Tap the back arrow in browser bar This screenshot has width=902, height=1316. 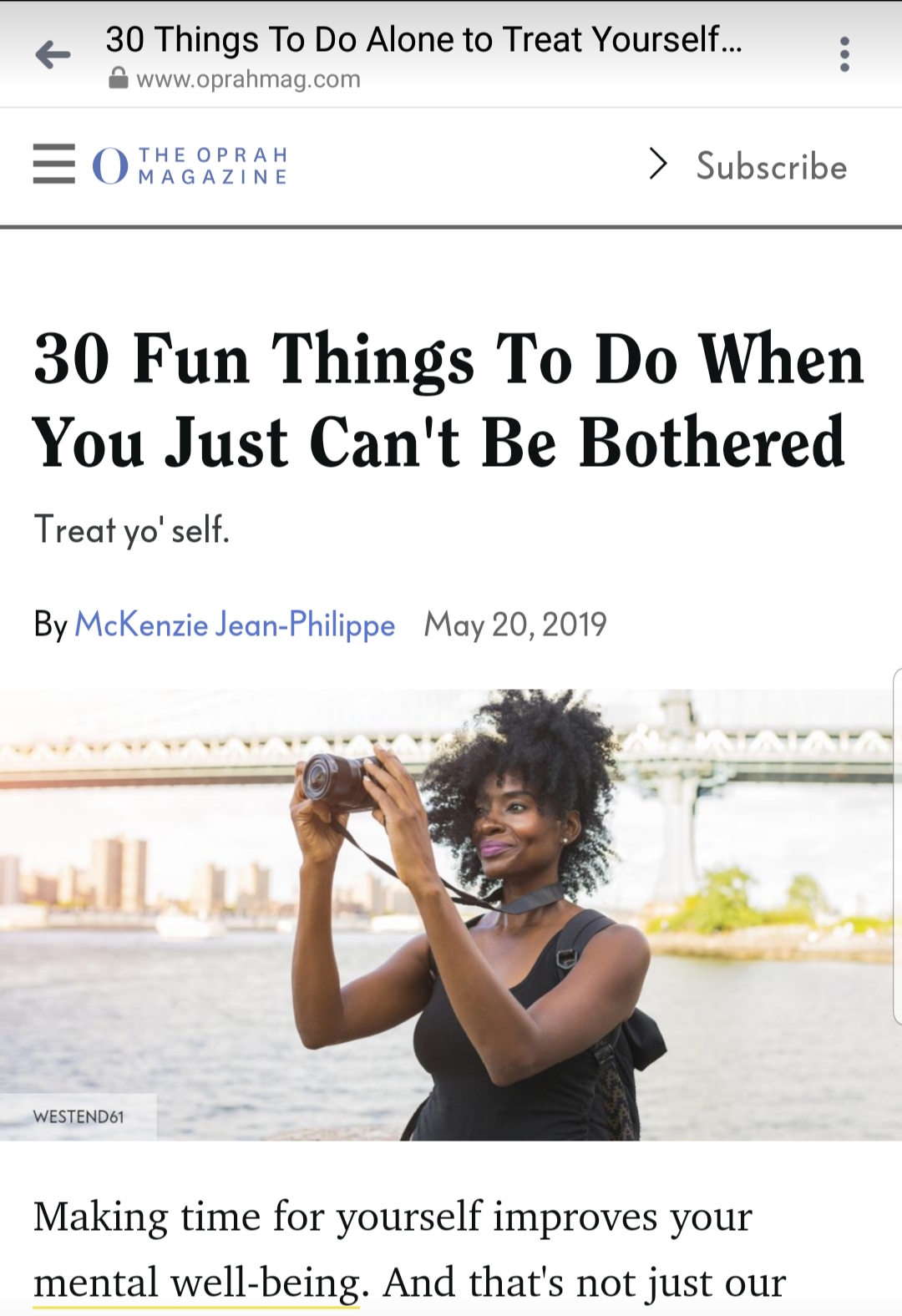53,55
